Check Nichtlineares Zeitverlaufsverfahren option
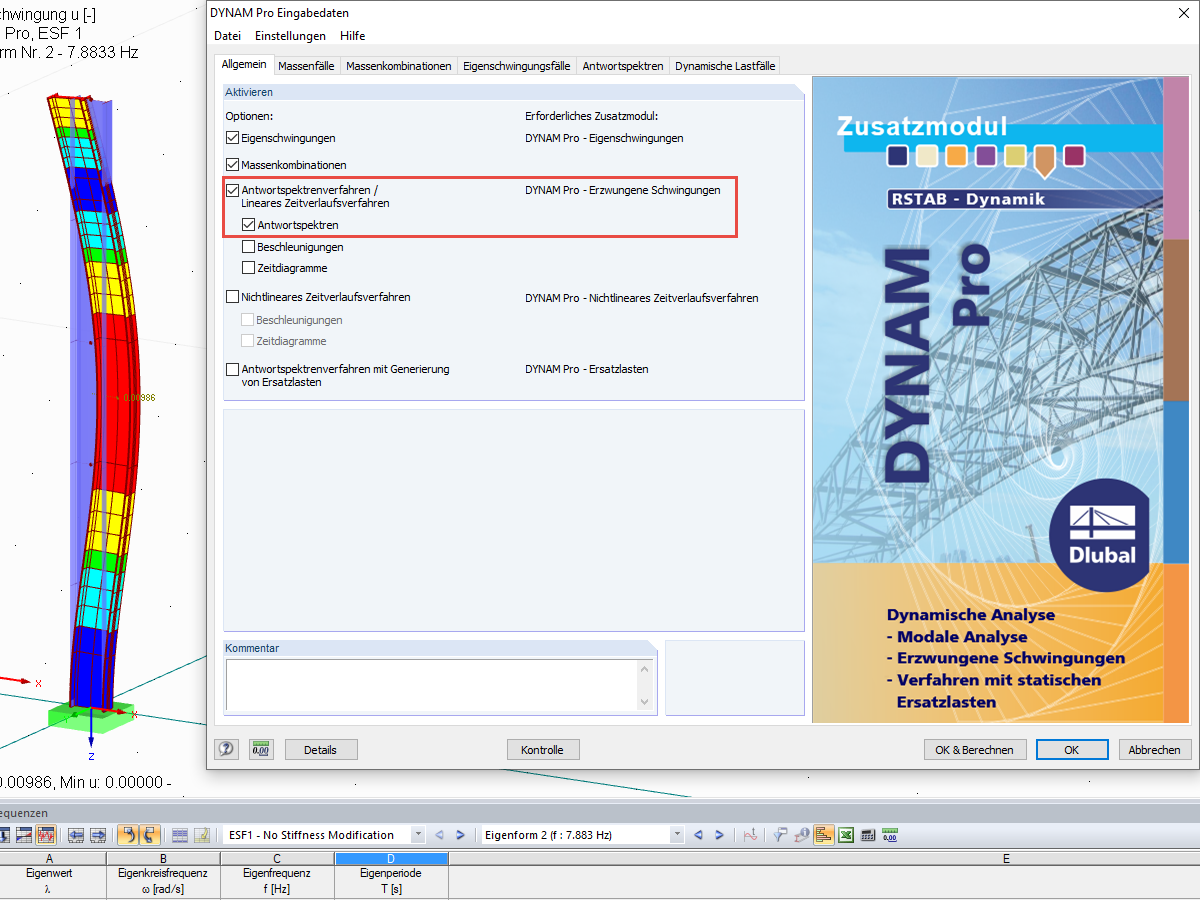The width and height of the screenshot is (1200, 900). tap(233, 297)
